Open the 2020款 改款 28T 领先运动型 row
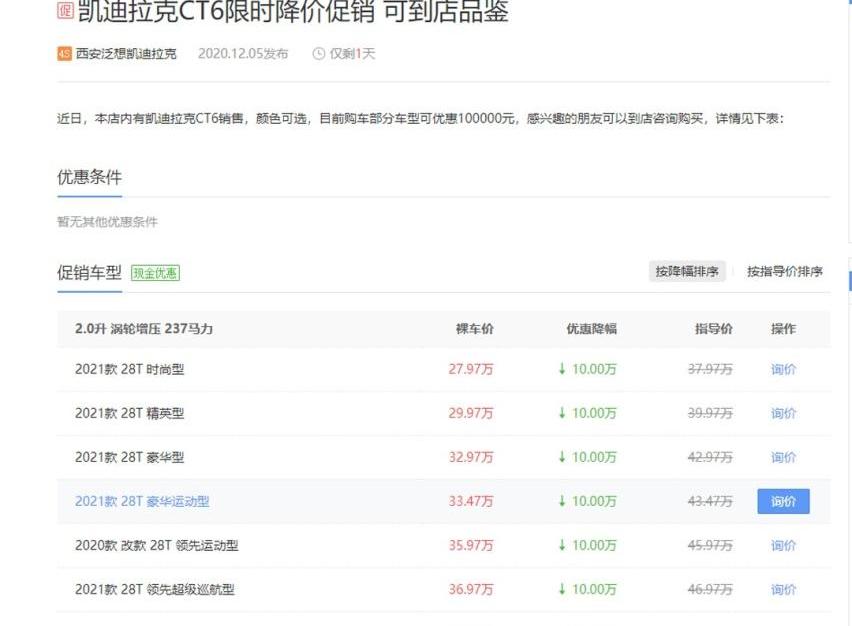This screenshot has width=852, height=626. tap(443, 546)
